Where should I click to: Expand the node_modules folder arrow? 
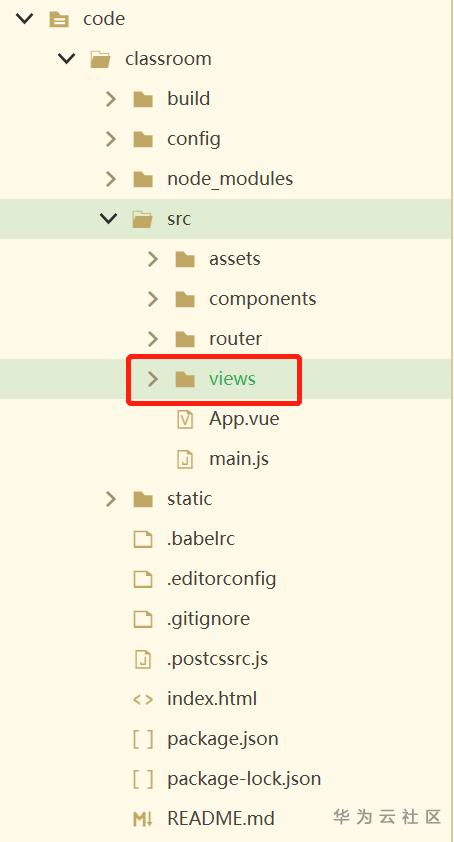point(111,179)
